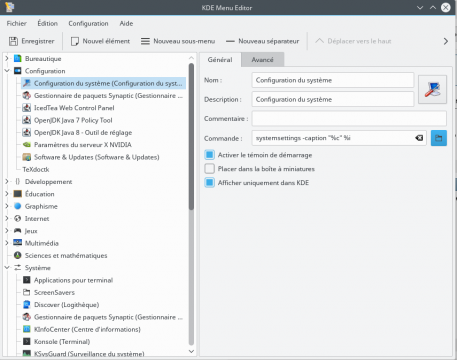457x360 pixels.
Task: Click Déplacer vers le haut button
Action: 353,41
